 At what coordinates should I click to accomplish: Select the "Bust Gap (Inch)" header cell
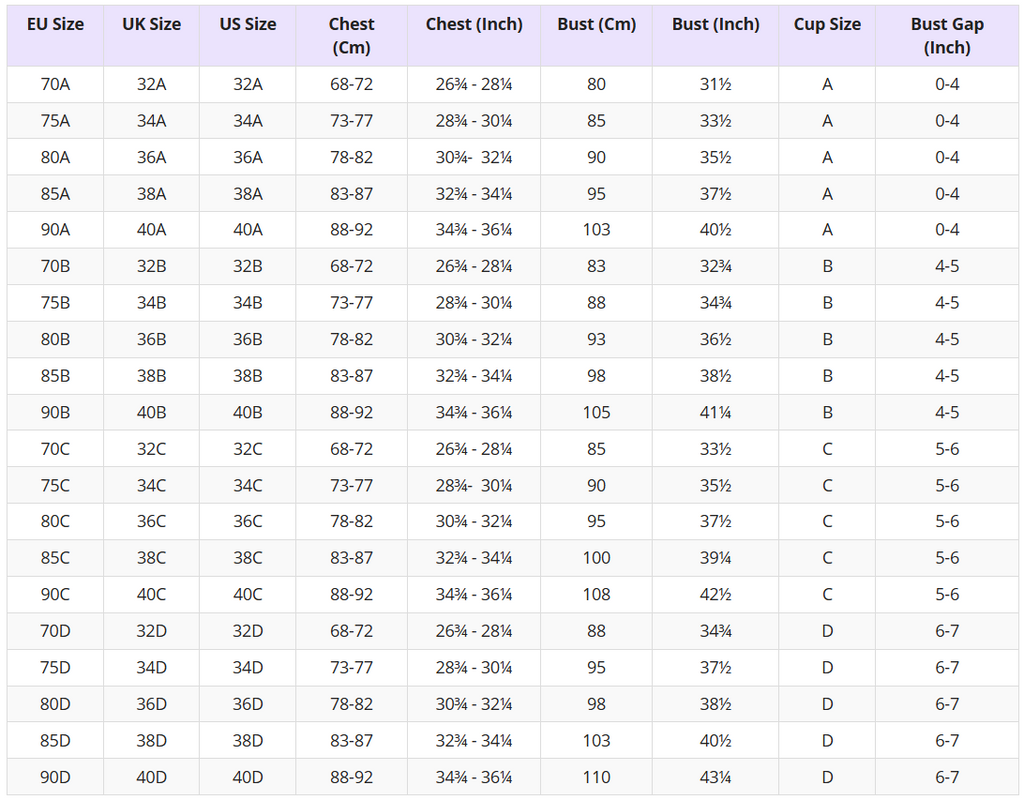947,36
